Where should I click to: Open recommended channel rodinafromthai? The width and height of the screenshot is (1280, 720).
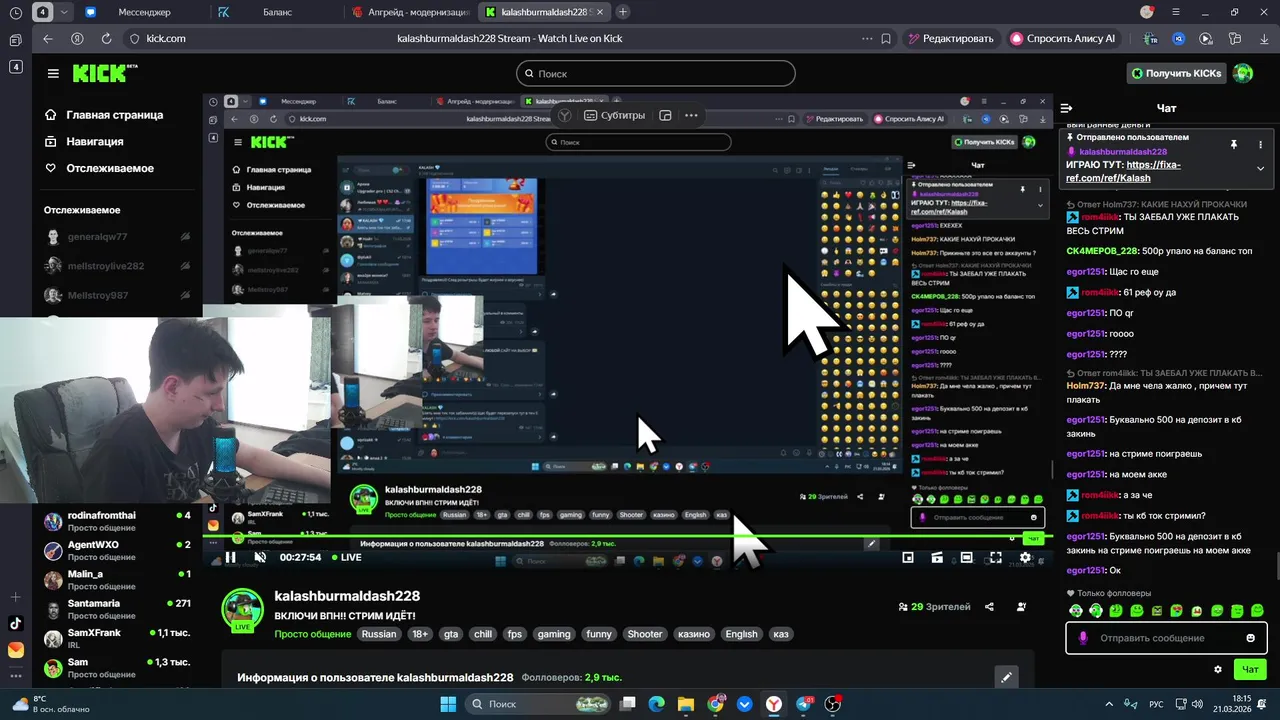point(117,521)
